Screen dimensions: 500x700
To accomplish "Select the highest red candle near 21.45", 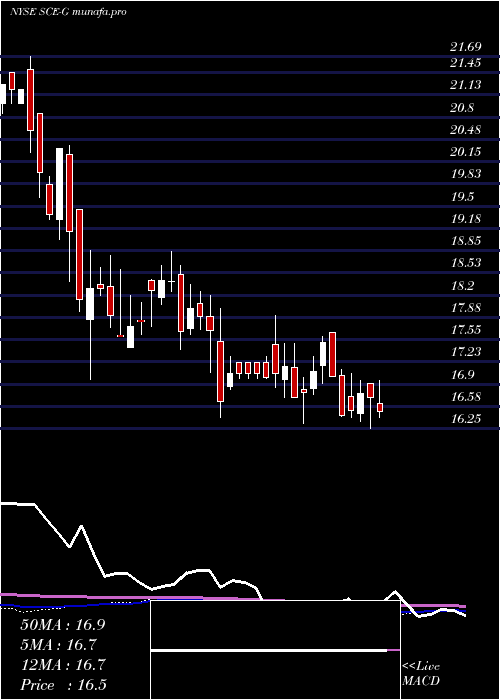I will coord(30,100).
